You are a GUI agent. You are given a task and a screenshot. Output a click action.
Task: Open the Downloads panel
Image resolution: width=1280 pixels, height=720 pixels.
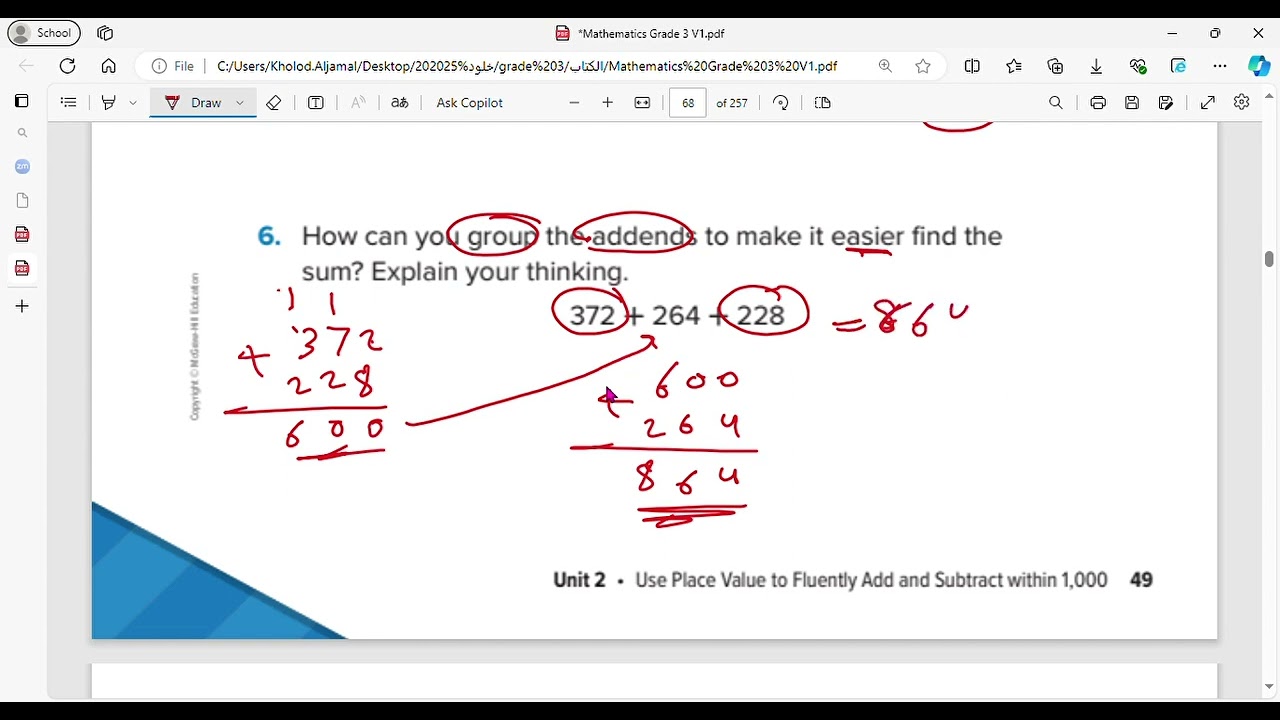click(x=1096, y=66)
